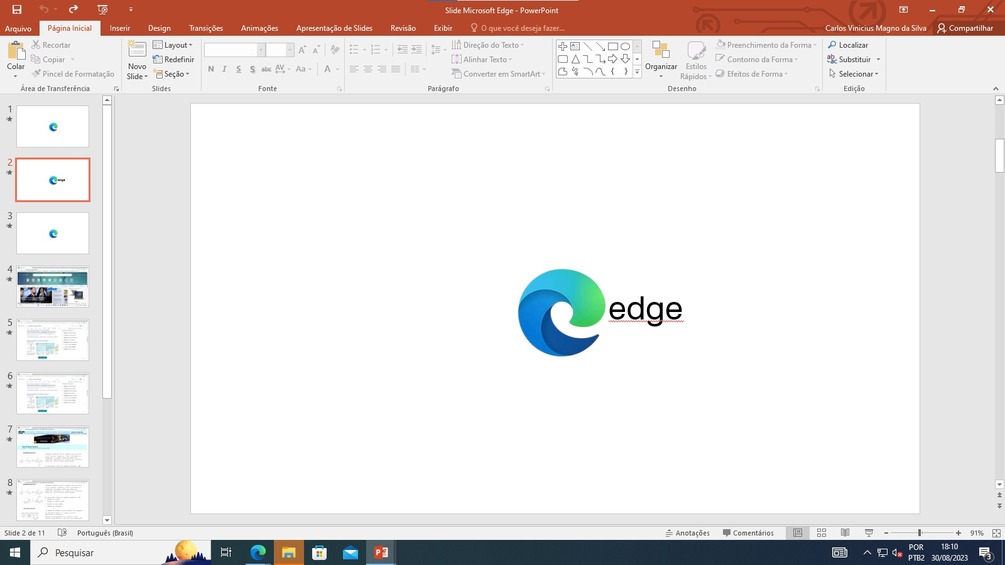Start slideshow from status bar icon
The width and height of the screenshot is (1005, 565).
point(868,533)
